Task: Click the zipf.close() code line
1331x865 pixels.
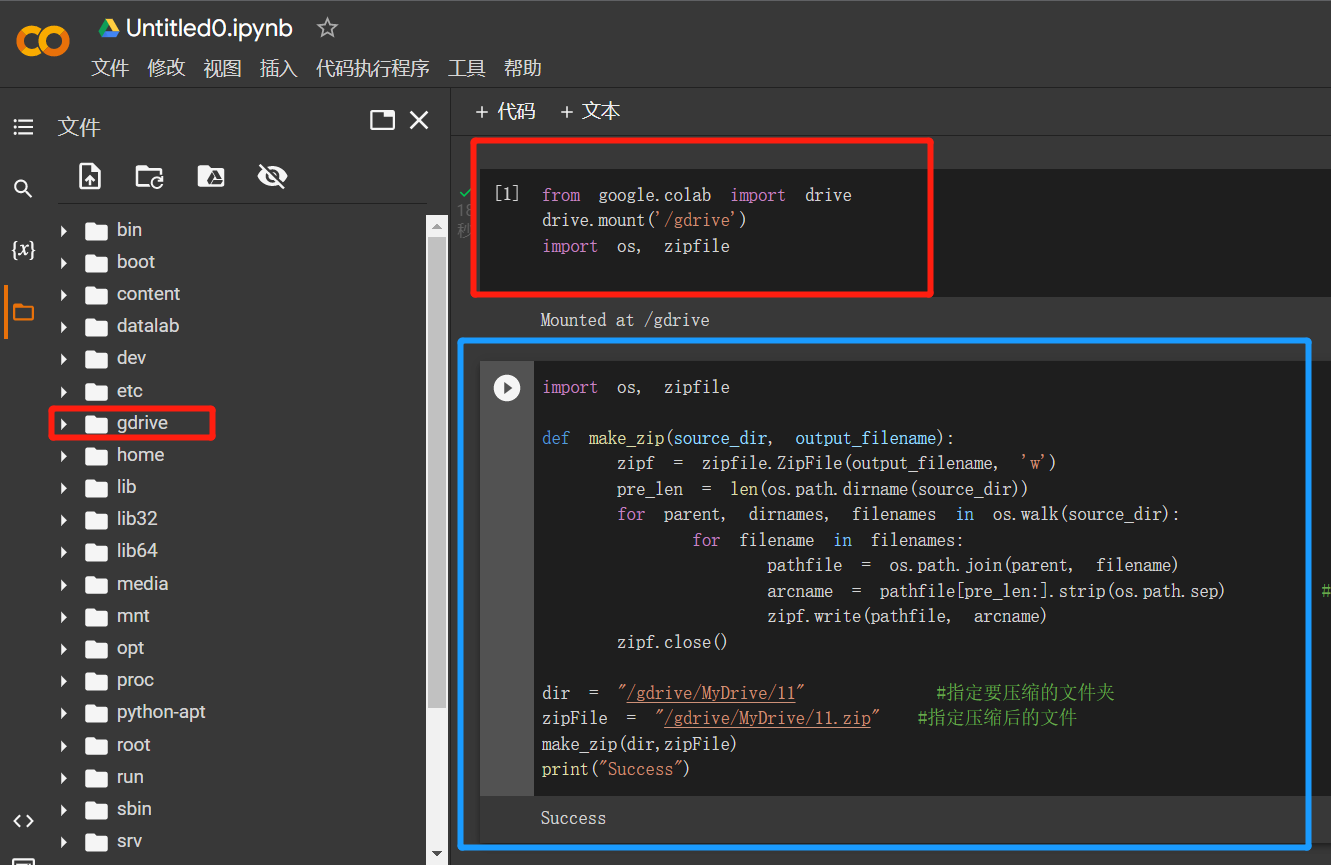Action: coord(672,642)
